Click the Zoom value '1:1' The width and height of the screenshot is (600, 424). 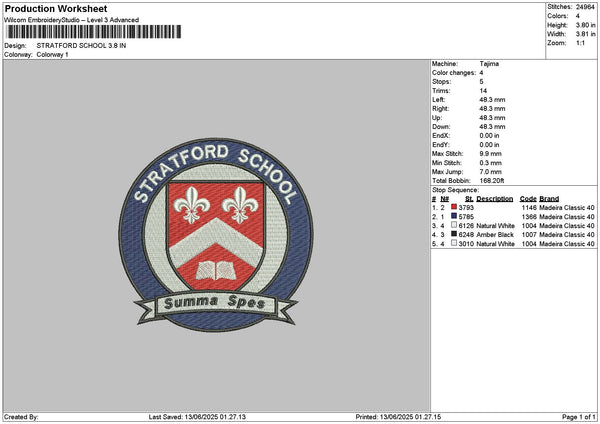point(580,43)
